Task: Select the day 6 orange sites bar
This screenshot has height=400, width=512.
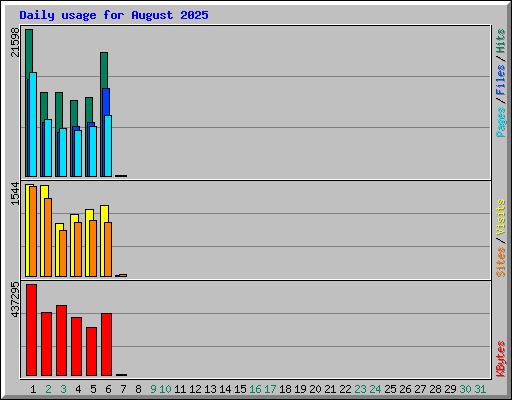Action: (x=108, y=249)
